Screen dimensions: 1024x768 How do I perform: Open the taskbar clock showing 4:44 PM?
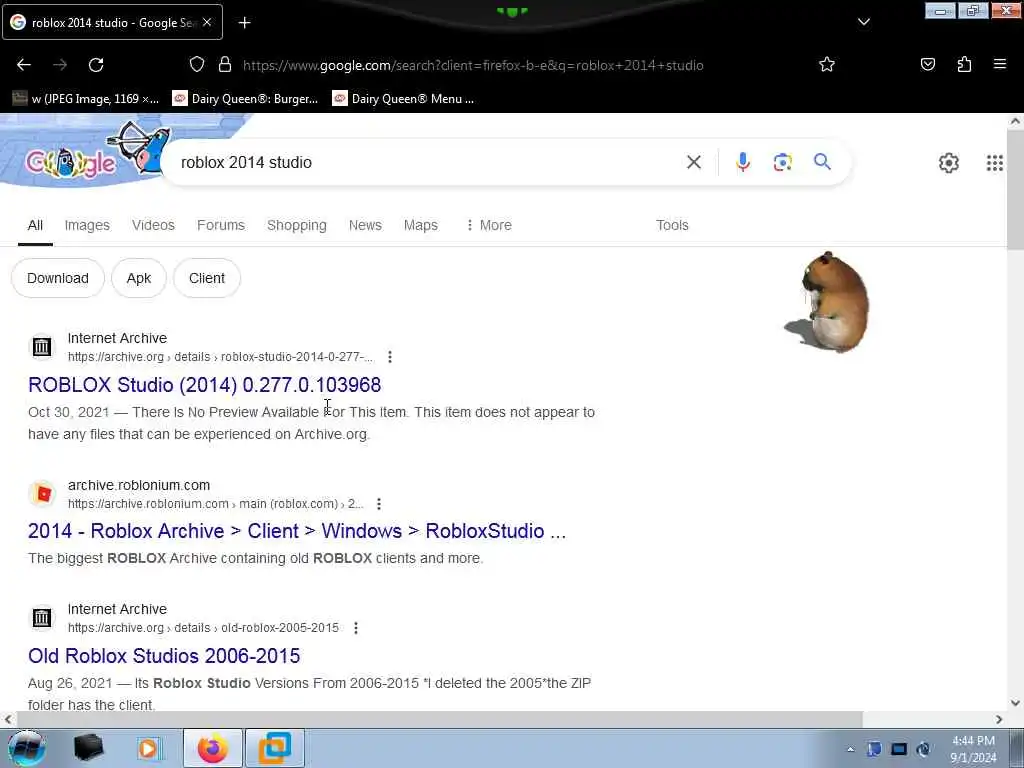click(973, 750)
